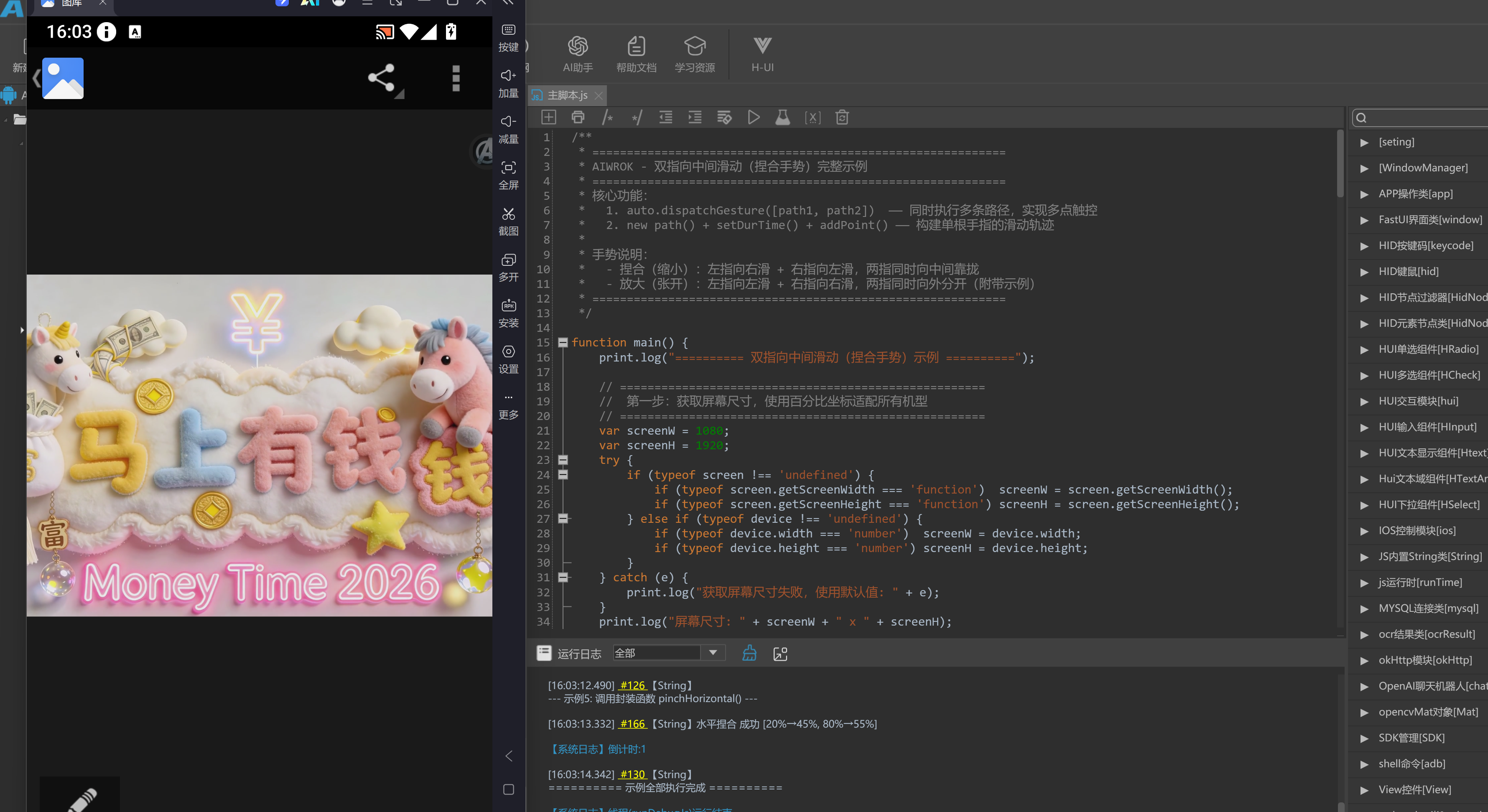Expand the js运行时[runTime] node
Image resolution: width=1488 pixels, height=812 pixels.
tap(1364, 583)
